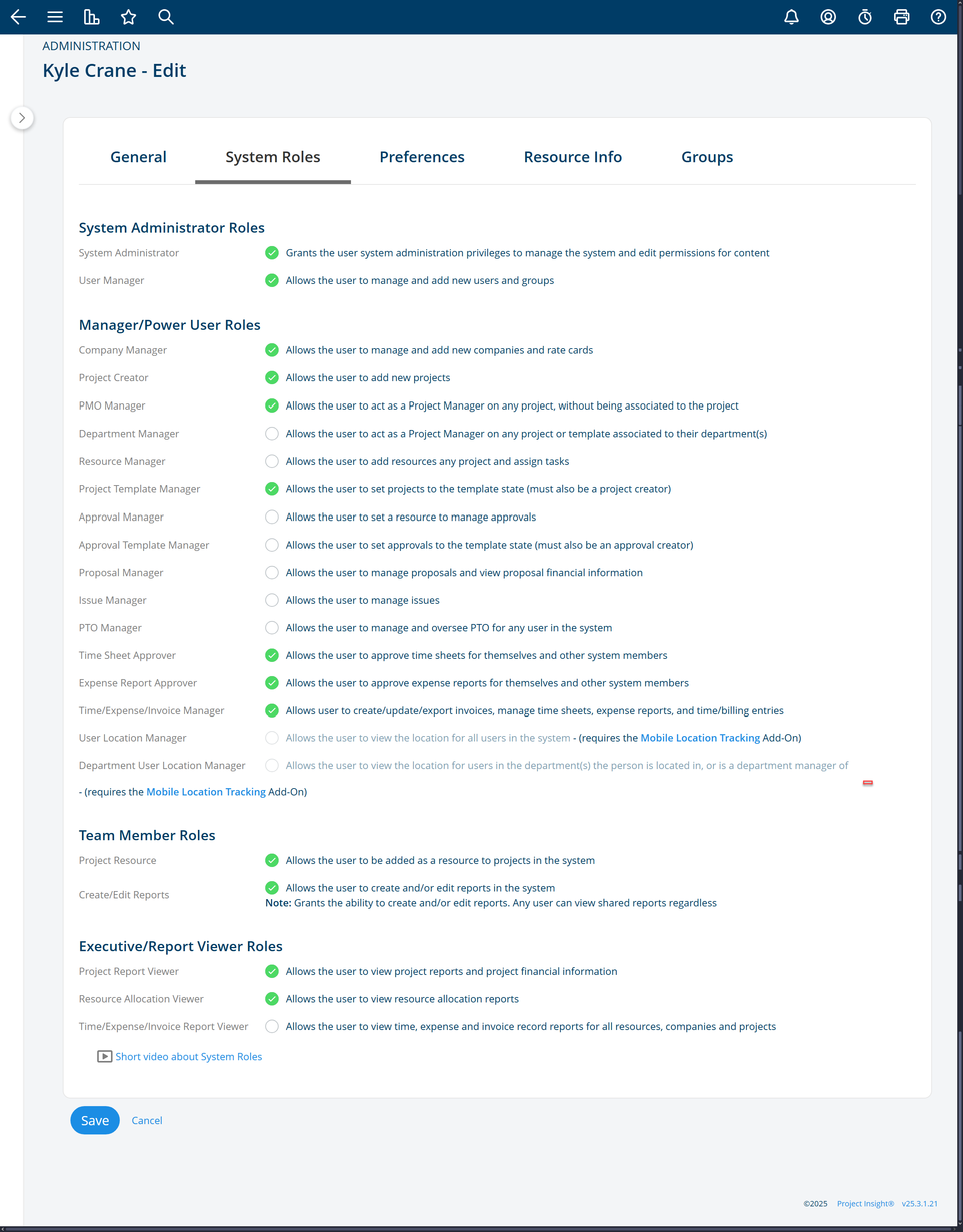Open Mobile Location Tracking link for User Location Manager
963x1232 pixels.
point(700,738)
